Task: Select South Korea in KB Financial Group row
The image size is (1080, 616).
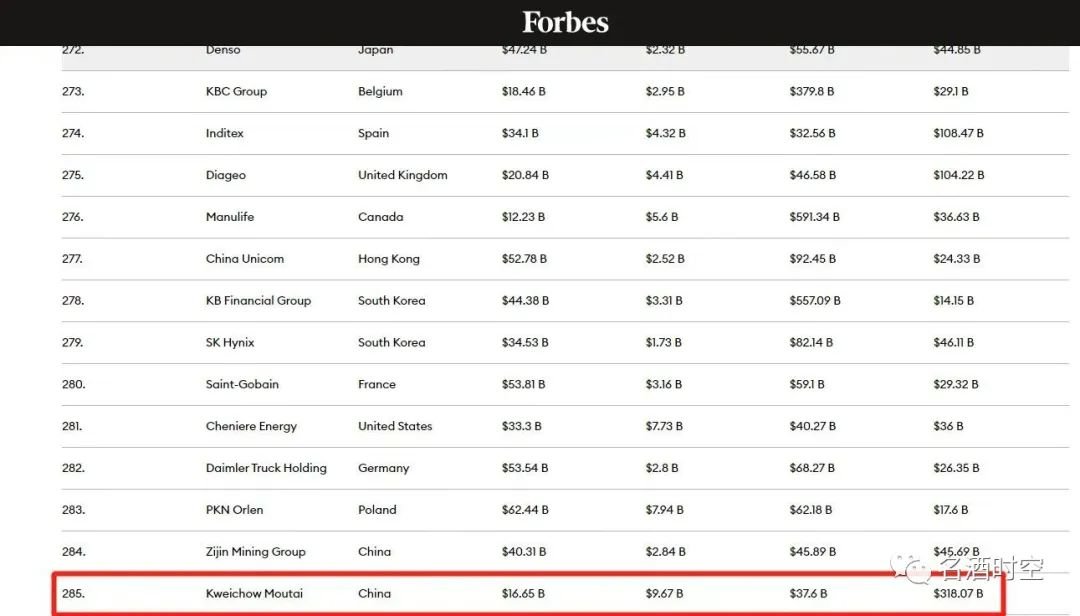Action: pyautogui.click(x=392, y=300)
